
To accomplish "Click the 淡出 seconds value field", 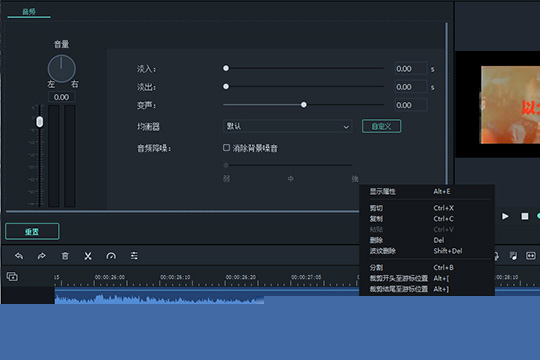I will pos(411,87).
